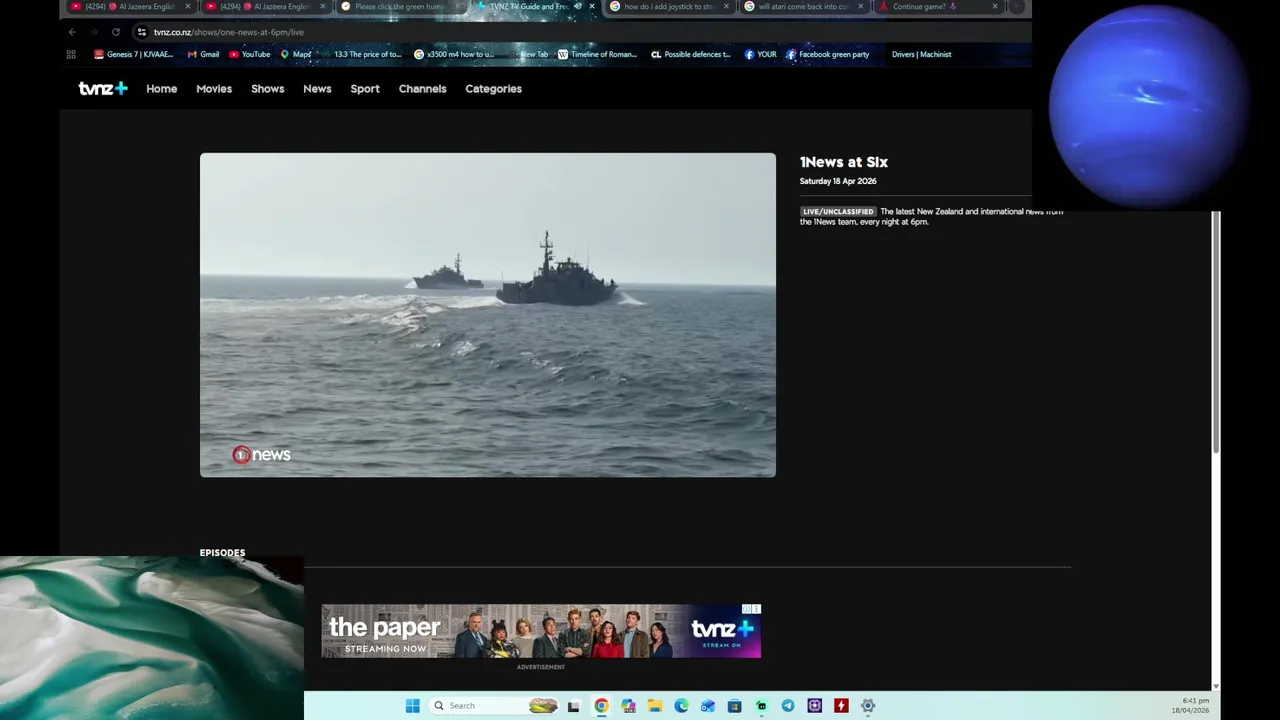Open the x3500 m4 how to bookmark

click(x=454, y=54)
